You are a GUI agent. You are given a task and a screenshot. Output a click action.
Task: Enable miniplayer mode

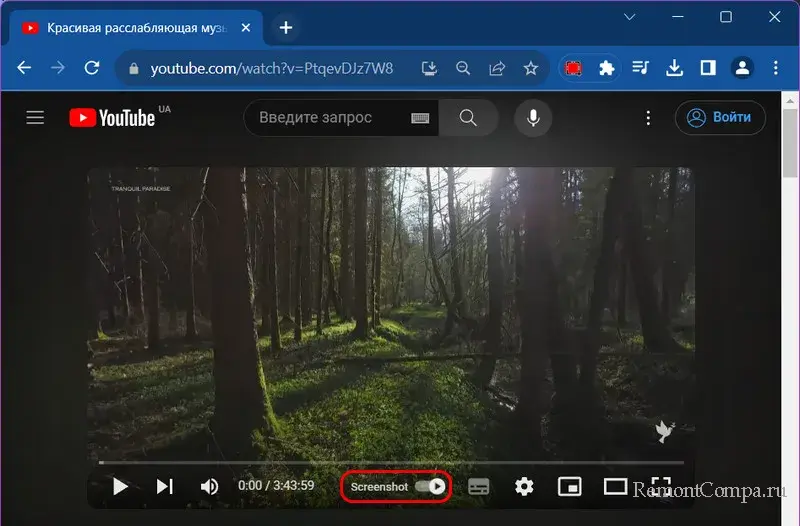click(569, 487)
